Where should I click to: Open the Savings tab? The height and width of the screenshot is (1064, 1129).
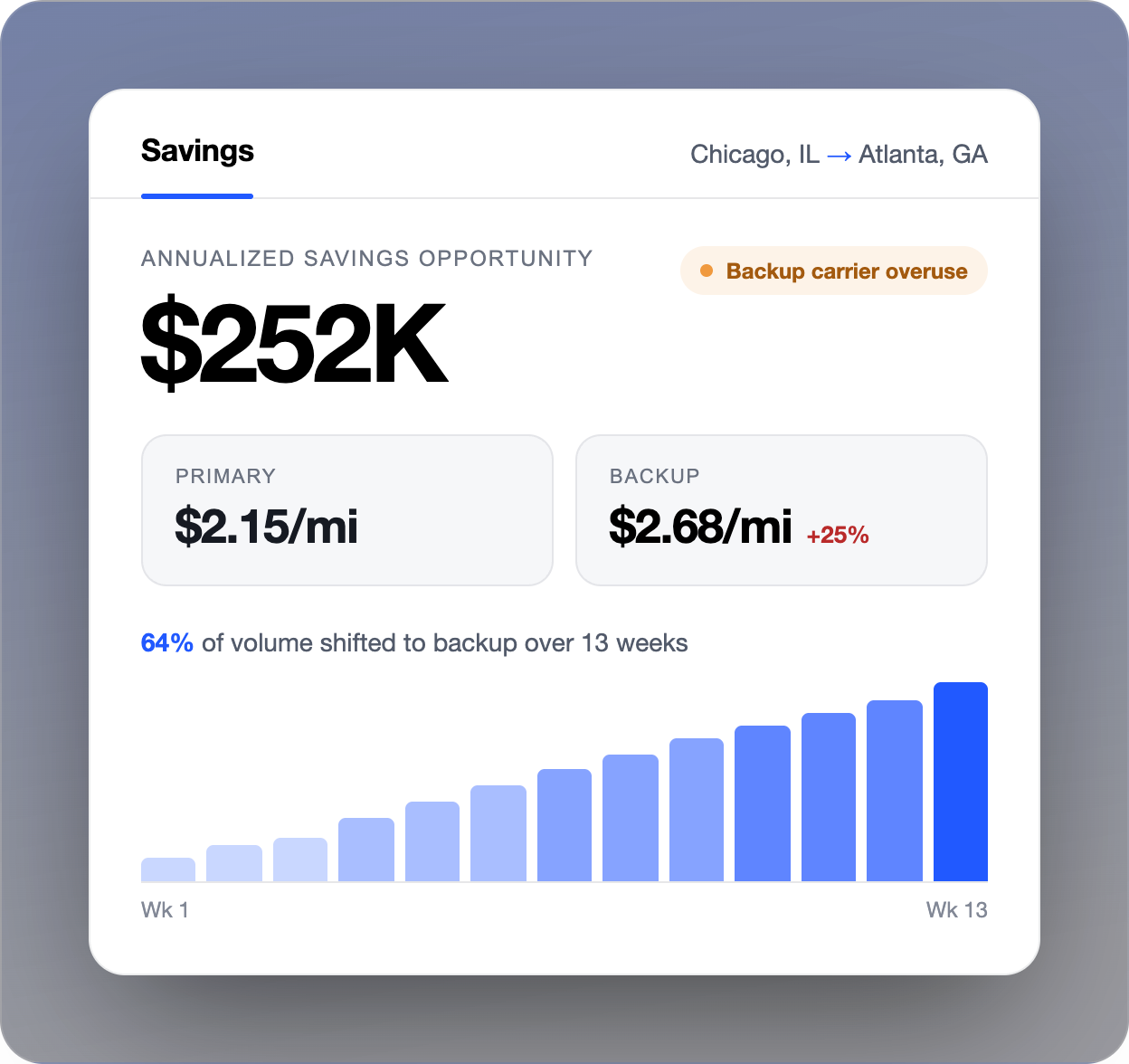pyautogui.click(x=197, y=151)
